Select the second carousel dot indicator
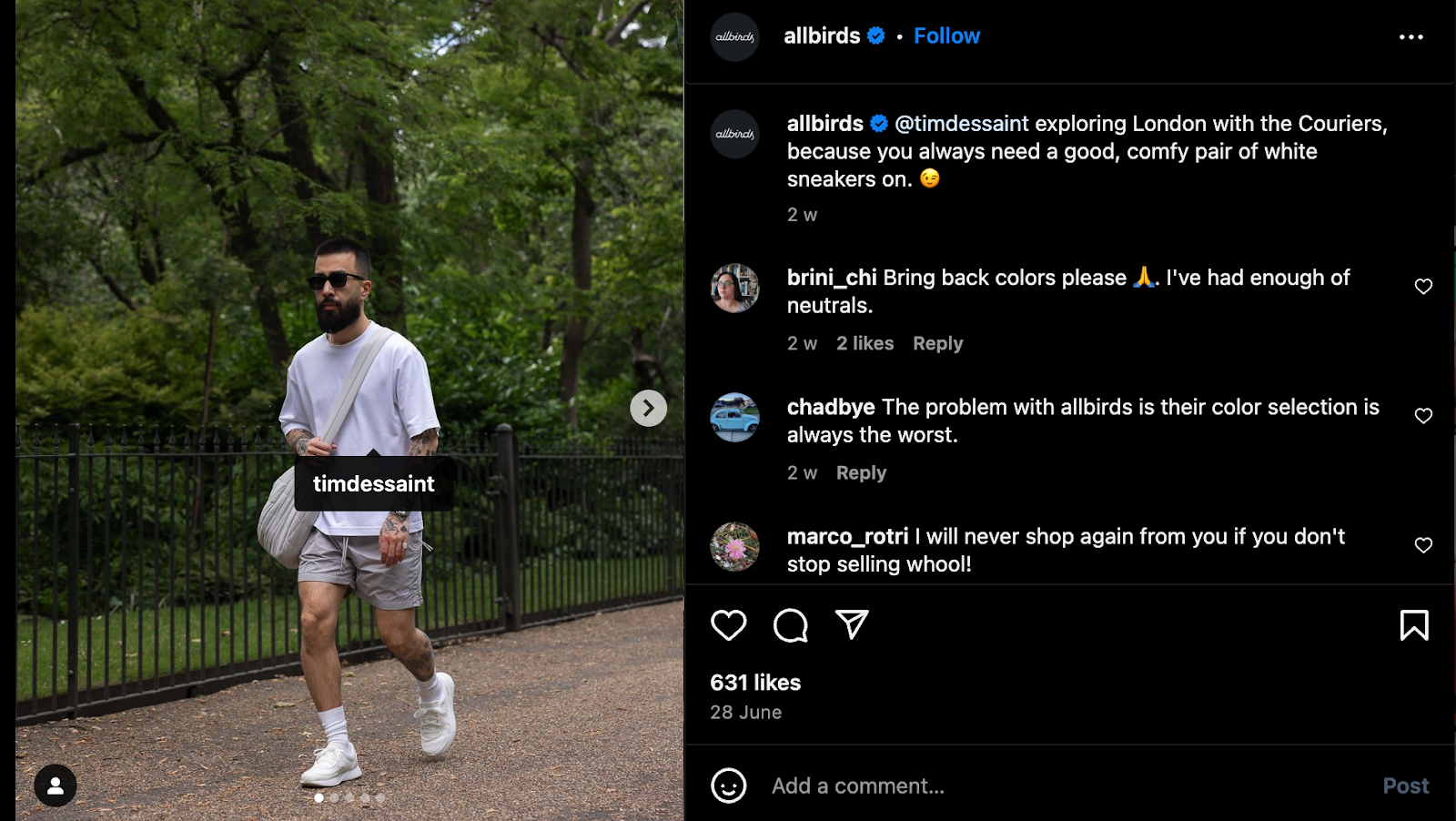Screen dimensions: 1456x821 tap(334, 798)
